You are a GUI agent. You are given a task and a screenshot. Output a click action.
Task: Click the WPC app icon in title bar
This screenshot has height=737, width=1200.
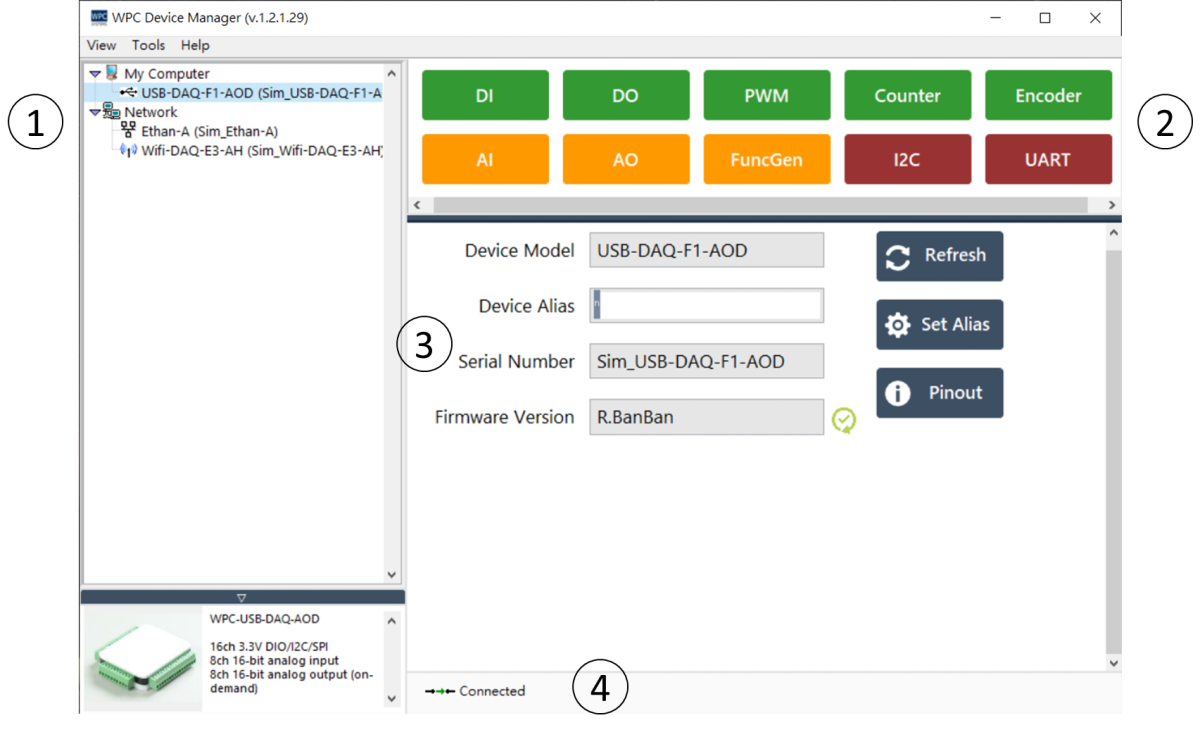point(98,18)
